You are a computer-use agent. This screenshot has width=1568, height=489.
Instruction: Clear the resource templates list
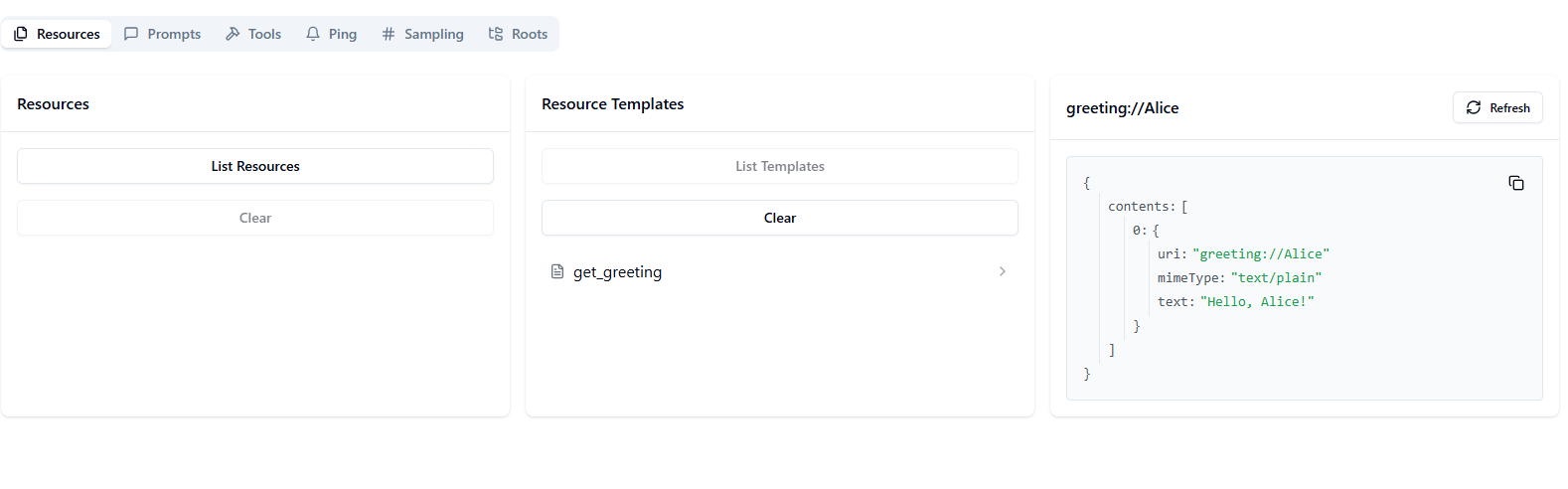tap(780, 218)
